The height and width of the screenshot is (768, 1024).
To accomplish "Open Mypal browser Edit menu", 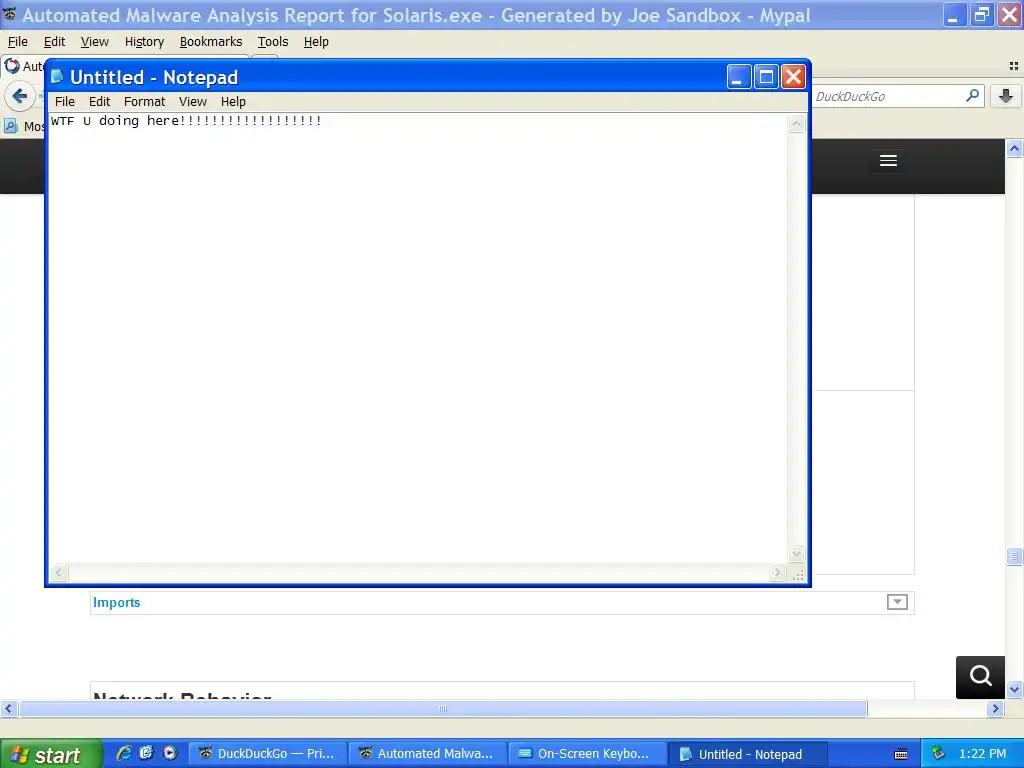I will coord(54,42).
